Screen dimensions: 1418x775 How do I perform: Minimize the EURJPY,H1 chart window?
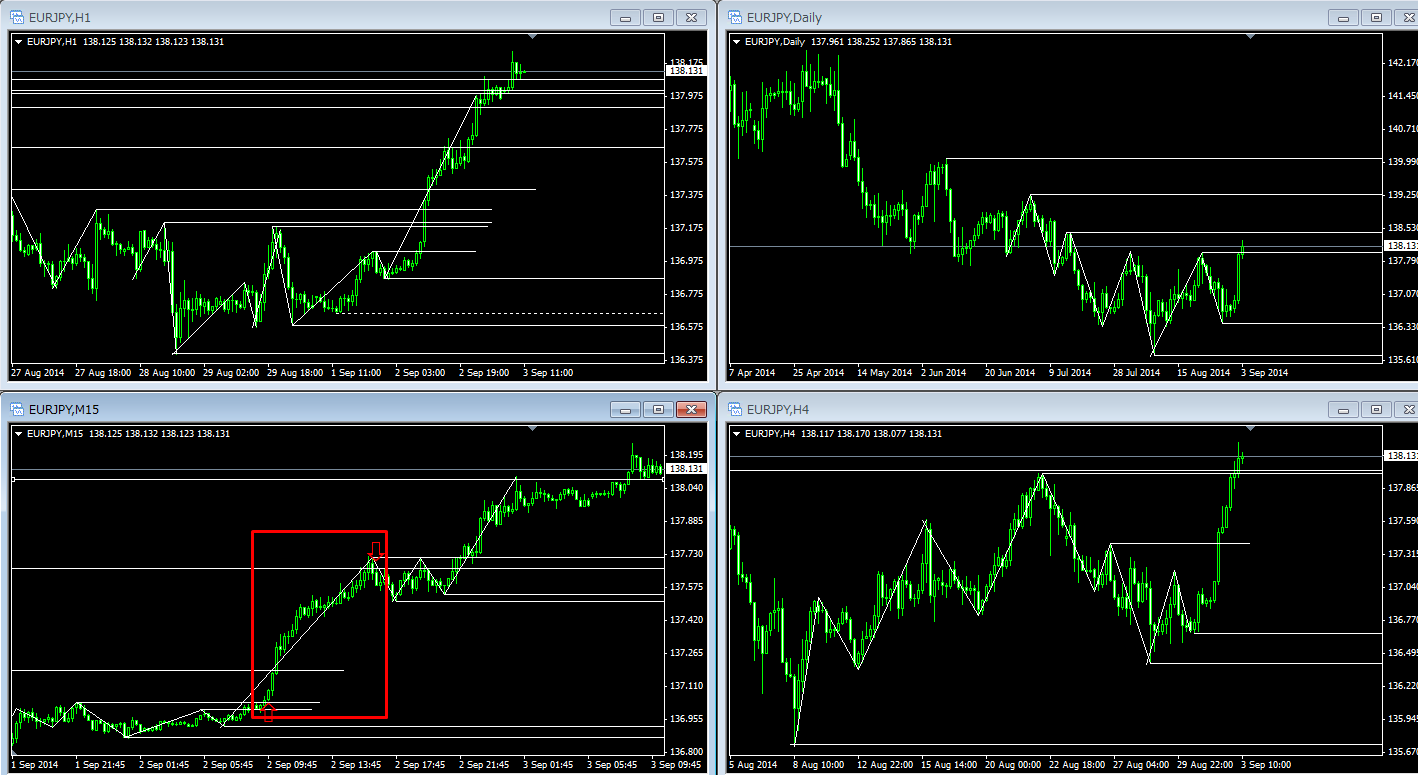(x=626, y=17)
